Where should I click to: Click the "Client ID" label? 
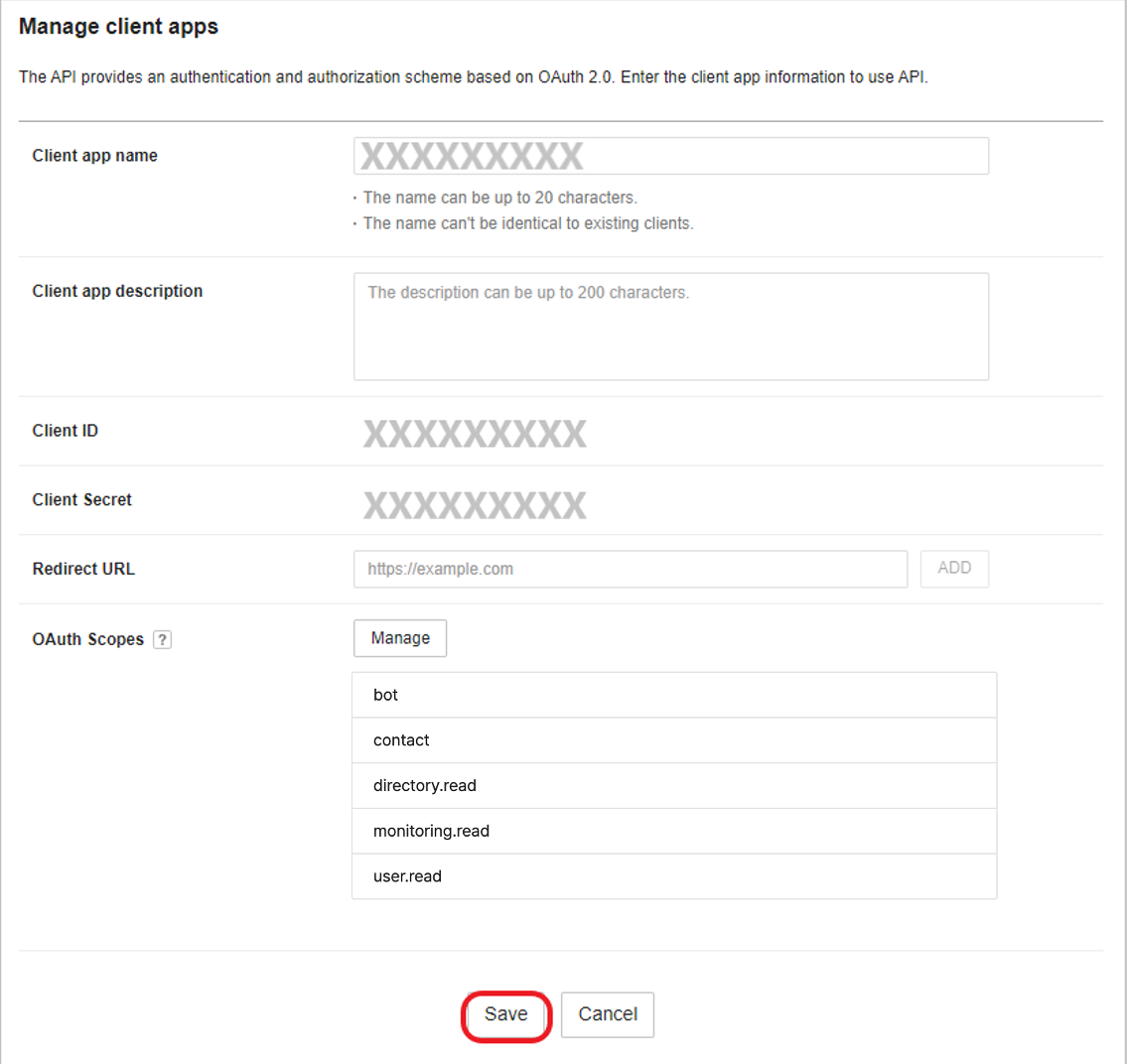pyautogui.click(x=66, y=431)
